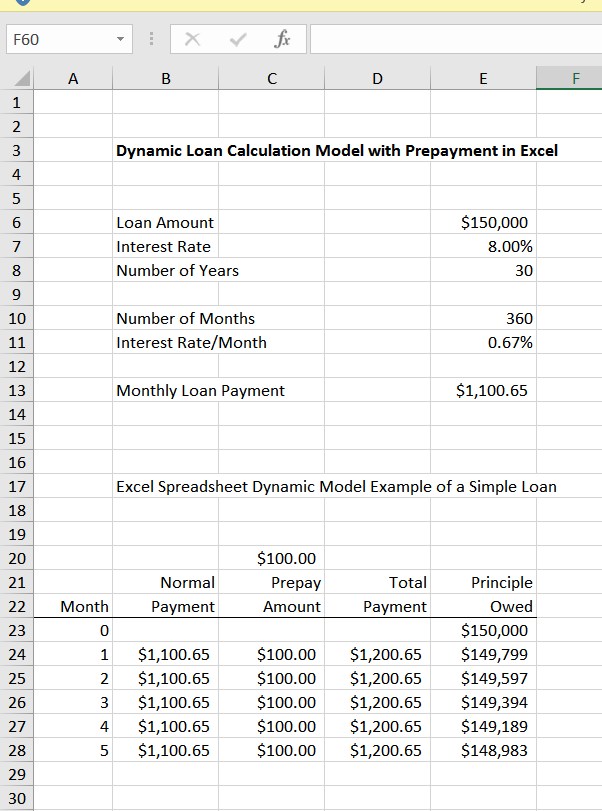This screenshot has width=602, height=811.
Task: Click the 'Number of Years' label
Action: click(177, 271)
